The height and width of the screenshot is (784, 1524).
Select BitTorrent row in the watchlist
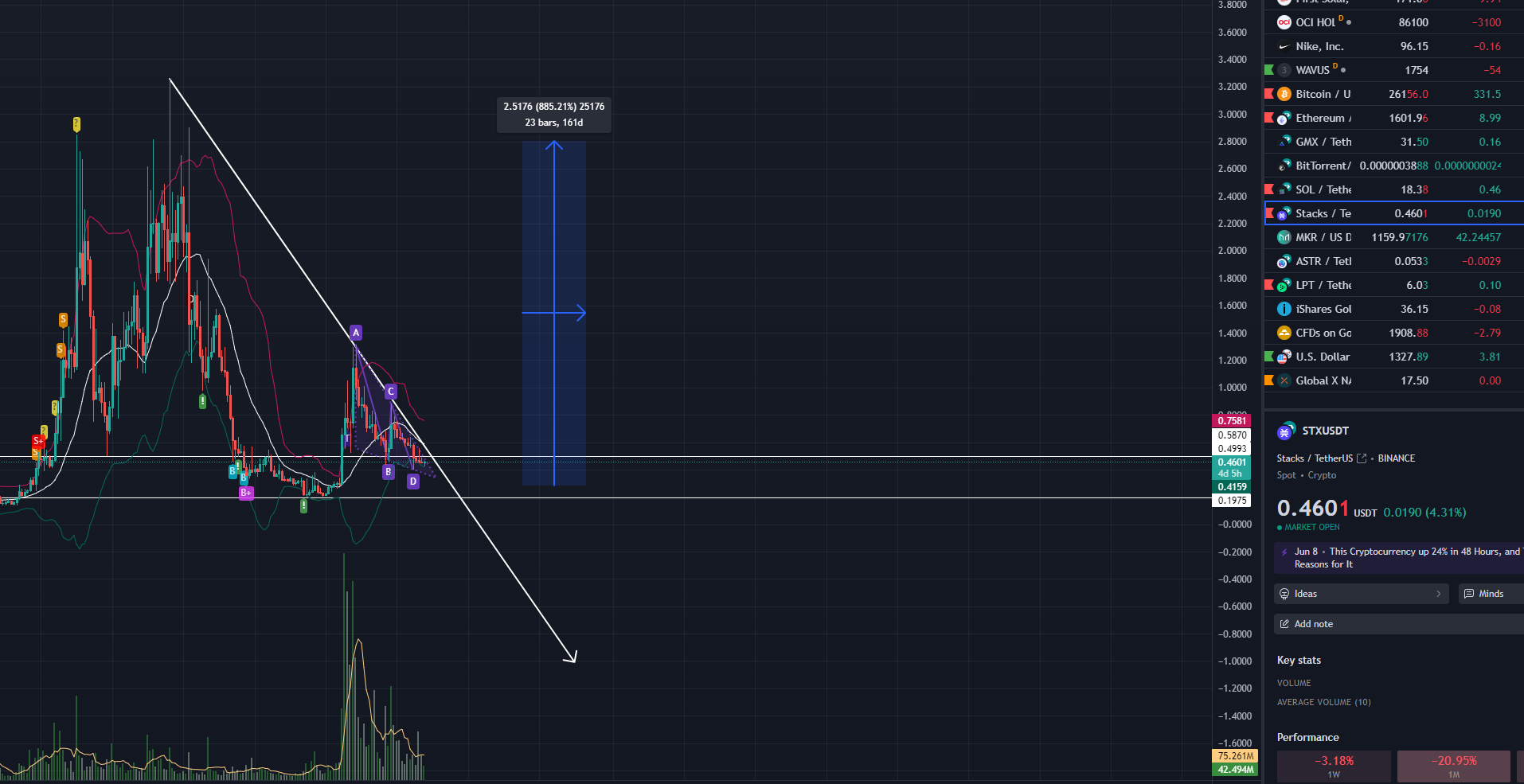coord(1393,166)
